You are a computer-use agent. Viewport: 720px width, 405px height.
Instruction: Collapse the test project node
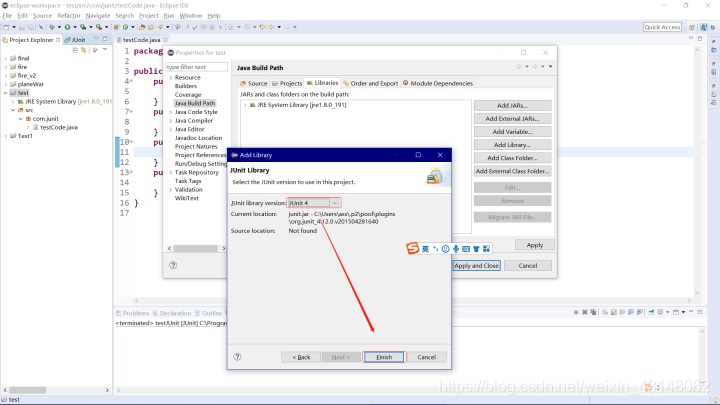tap(6, 93)
